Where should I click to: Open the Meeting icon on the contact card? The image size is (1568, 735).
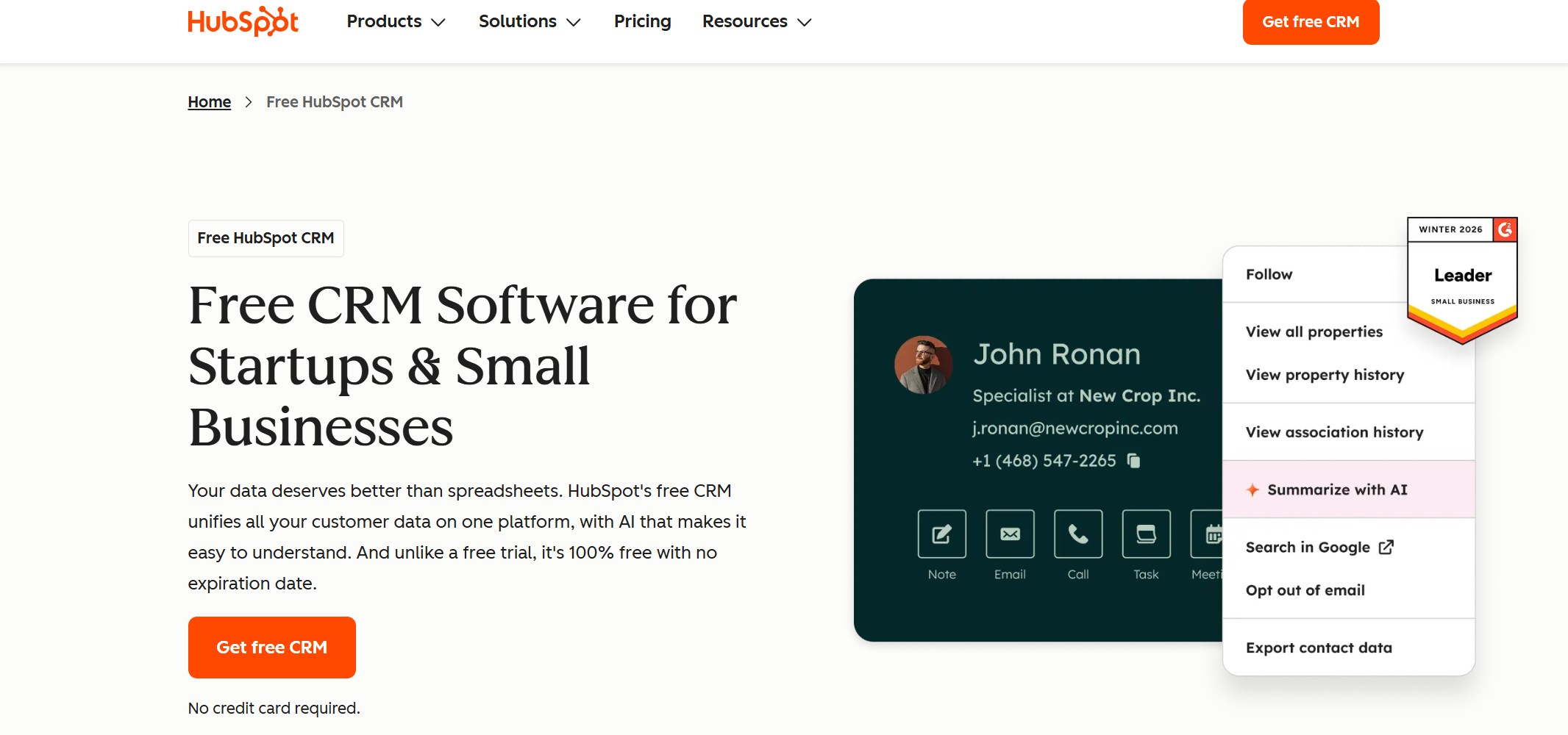pos(1210,534)
